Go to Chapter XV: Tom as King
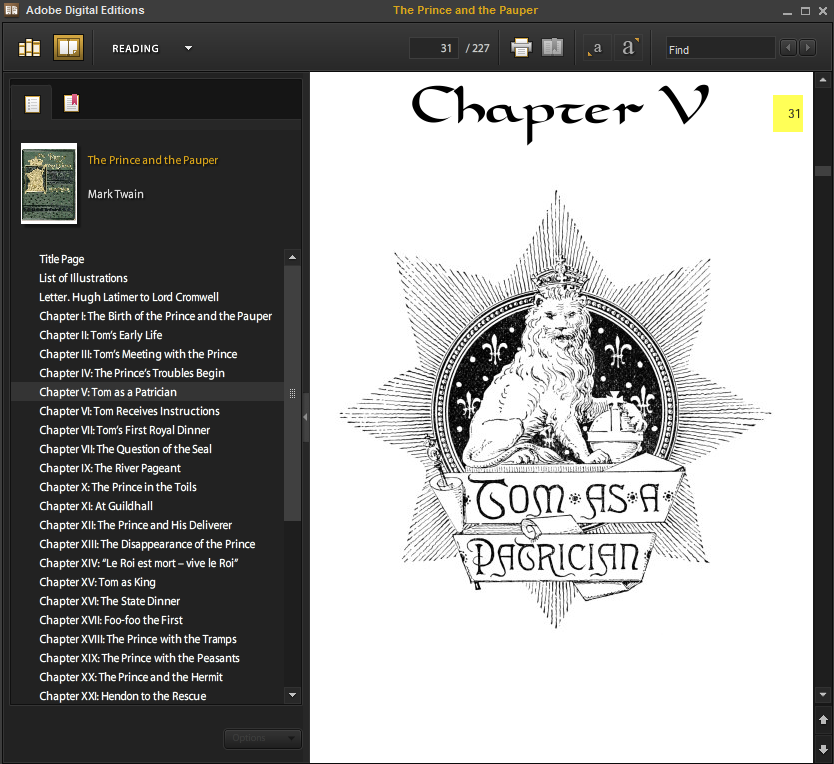Viewport: 834px width, 764px height. (x=97, y=582)
